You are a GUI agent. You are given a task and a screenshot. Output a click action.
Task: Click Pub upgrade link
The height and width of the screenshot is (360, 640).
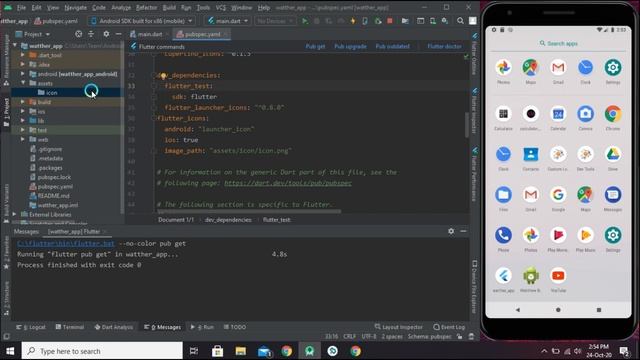(x=350, y=47)
